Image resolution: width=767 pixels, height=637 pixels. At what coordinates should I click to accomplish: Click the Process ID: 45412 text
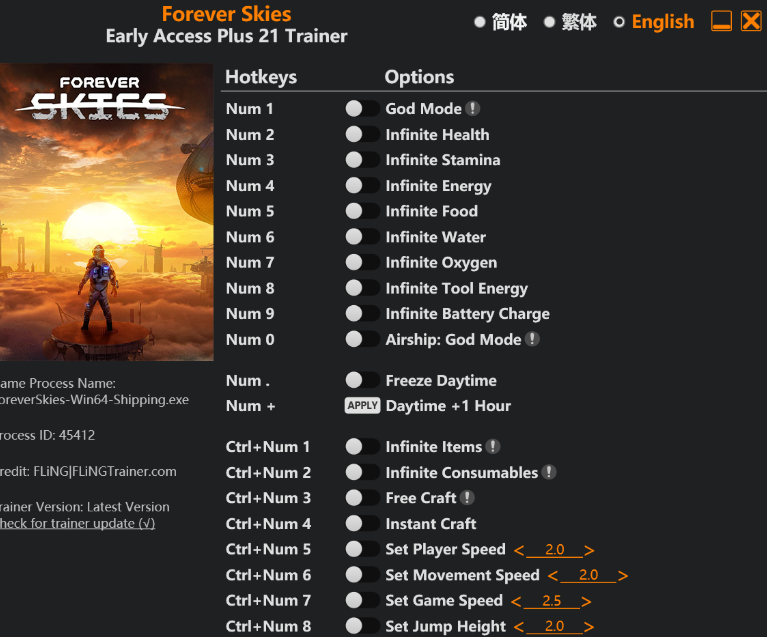47,435
